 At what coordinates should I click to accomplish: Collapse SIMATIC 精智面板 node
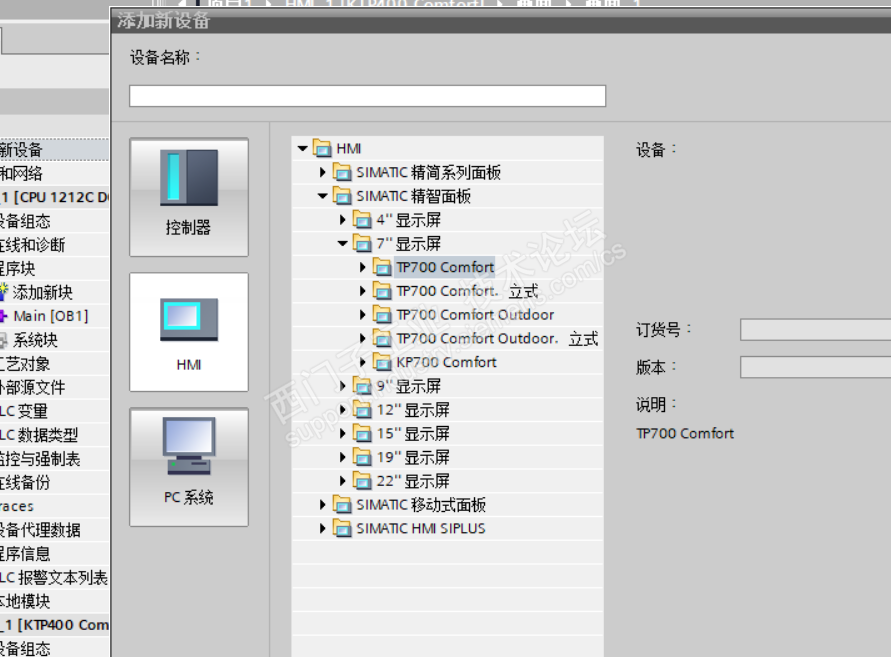click(x=323, y=196)
